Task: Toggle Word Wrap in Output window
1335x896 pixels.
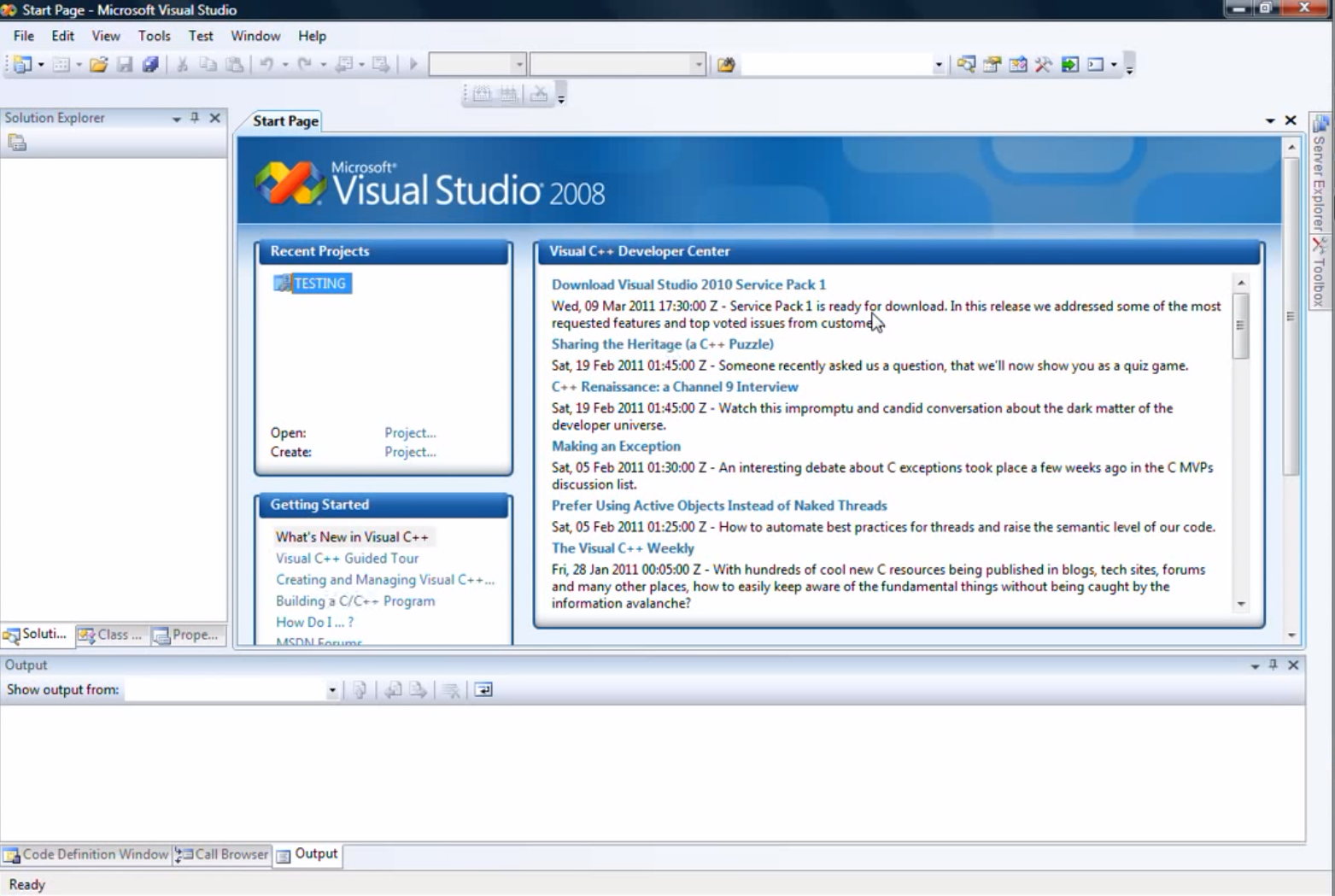Action: pyautogui.click(x=484, y=689)
